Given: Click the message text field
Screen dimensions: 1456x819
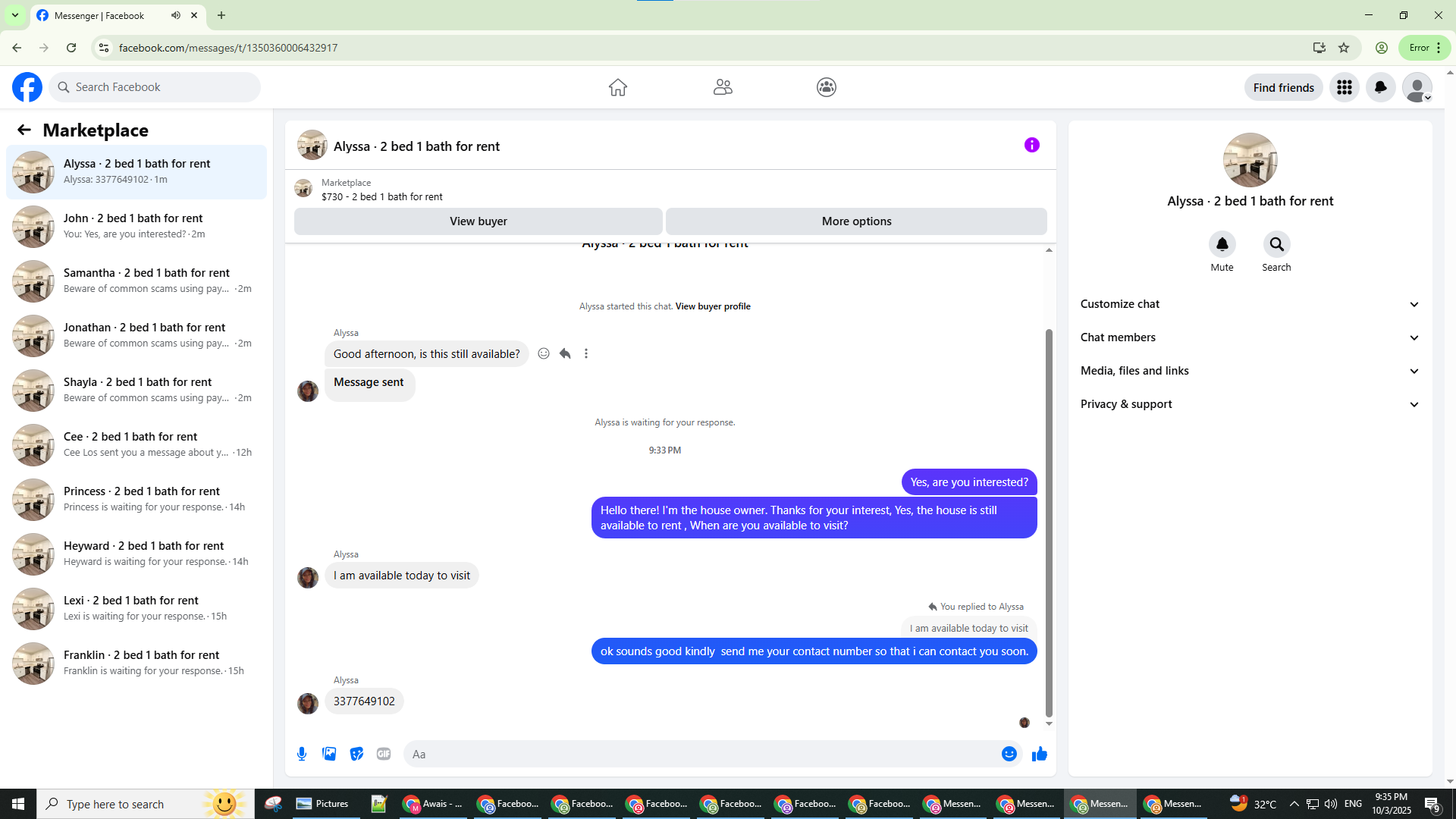Looking at the screenshot, I should tap(701, 754).
